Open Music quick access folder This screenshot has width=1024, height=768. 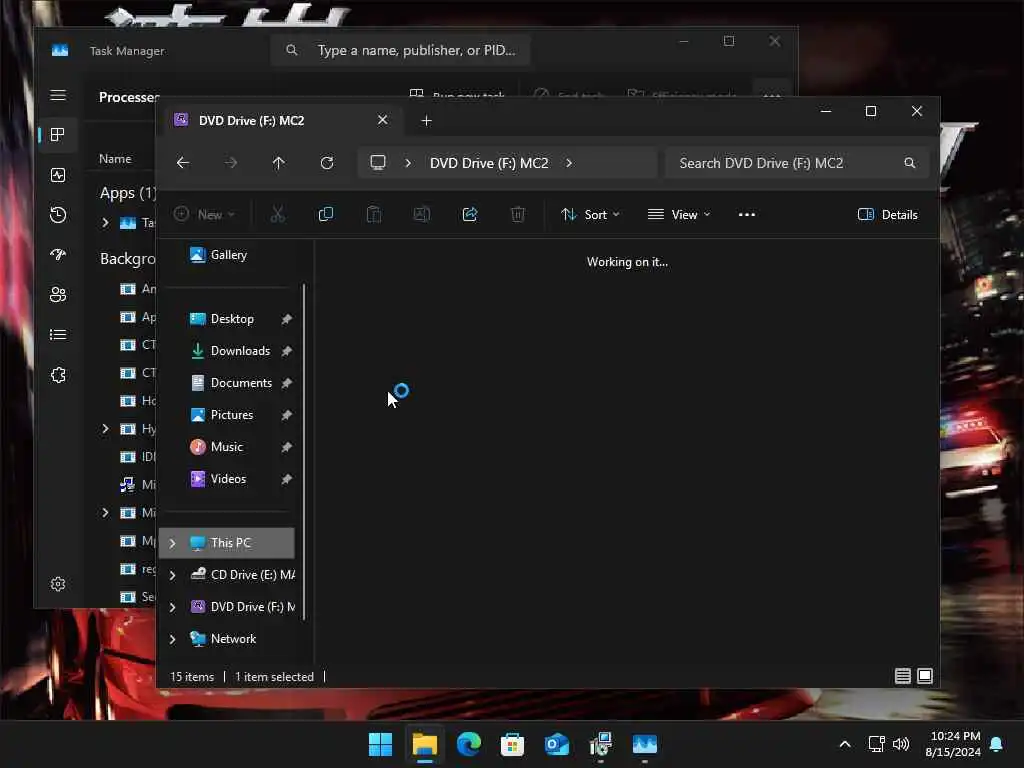227,447
